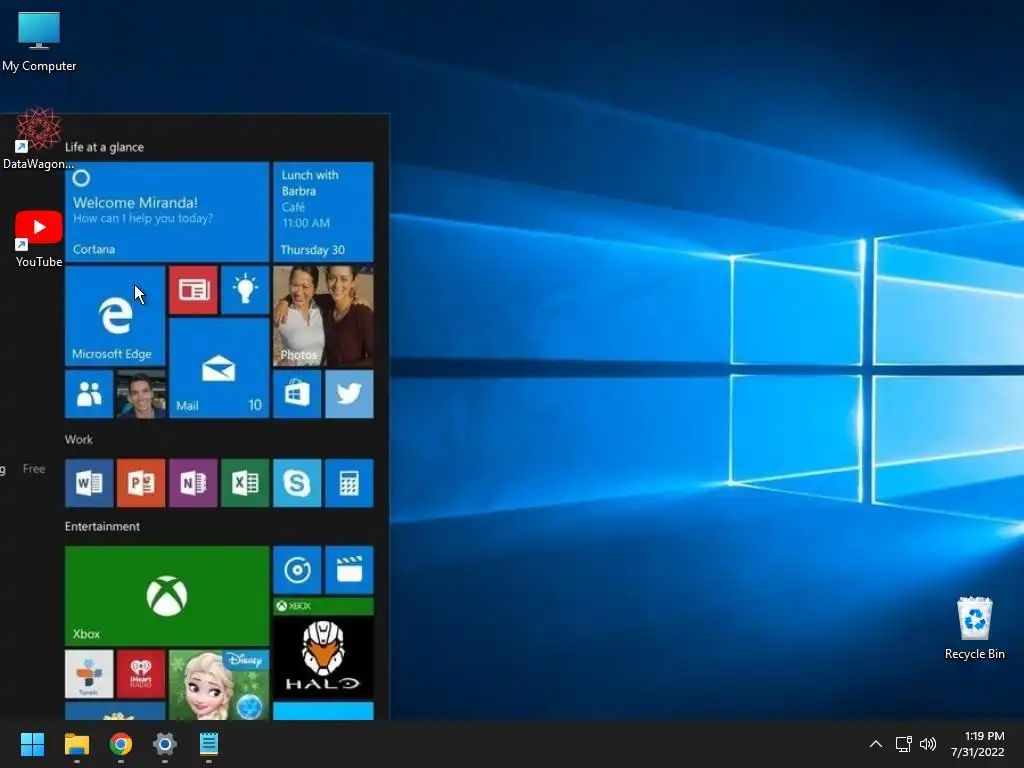Screen dimensions: 1024x768
Task: Launch the PowerPoint tile
Action: (x=141, y=483)
